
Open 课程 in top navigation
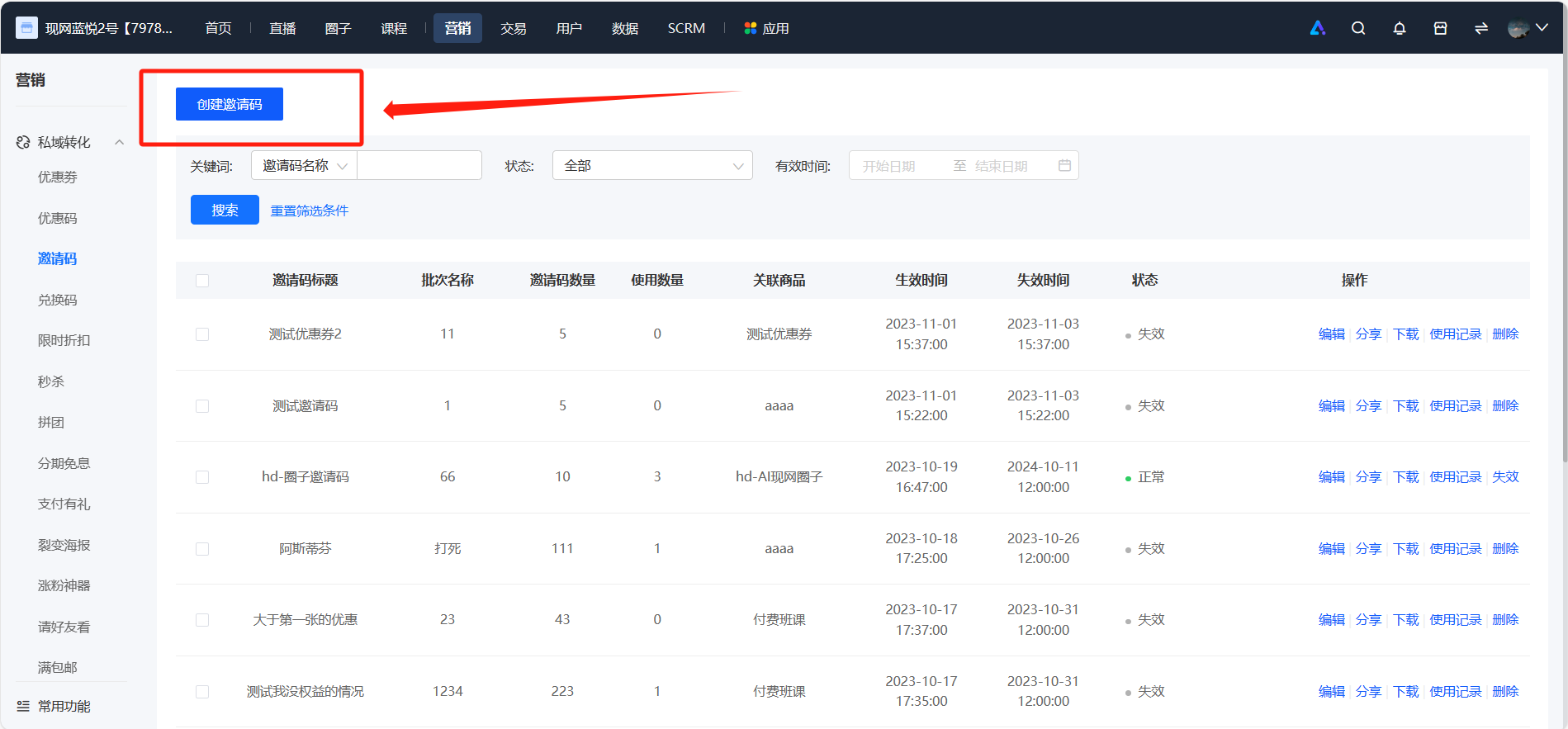[x=394, y=28]
